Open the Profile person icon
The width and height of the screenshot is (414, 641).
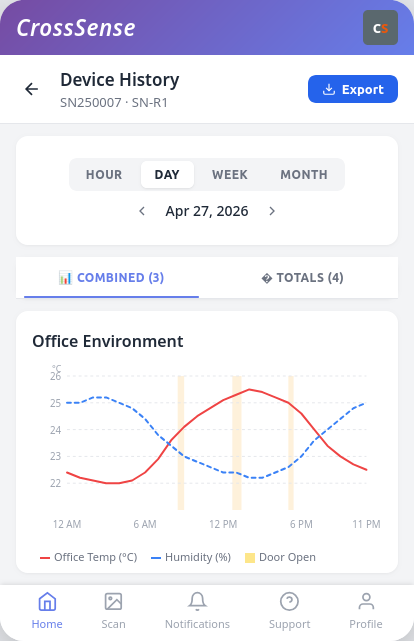[366, 602]
